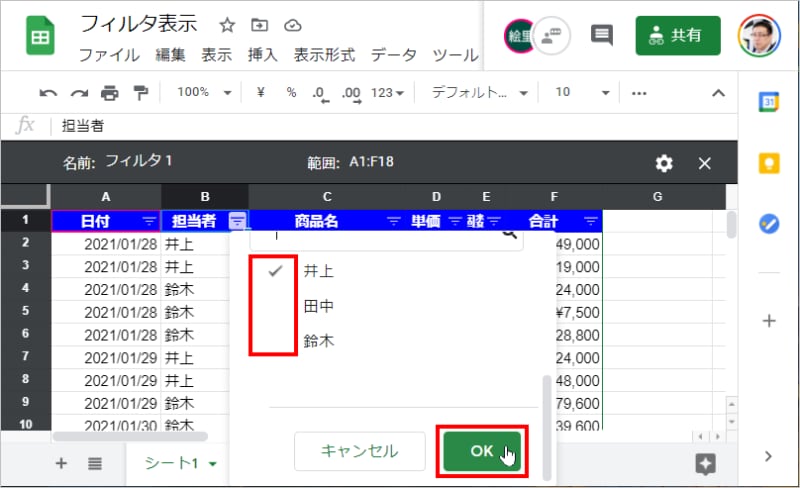The image size is (800, 488).
Task: Open the 日付 column filter dropdown
Action: [x=149, y=222]
